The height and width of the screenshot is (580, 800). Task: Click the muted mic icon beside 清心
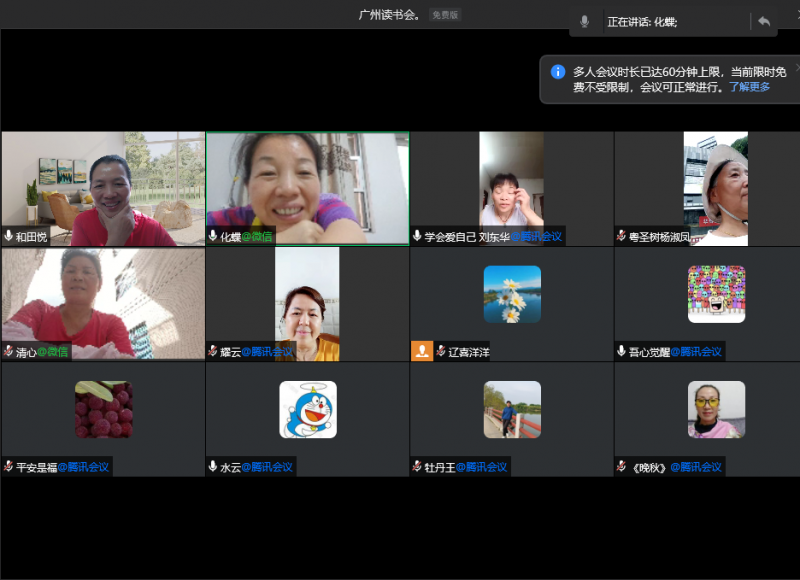[x=9, y=351]
